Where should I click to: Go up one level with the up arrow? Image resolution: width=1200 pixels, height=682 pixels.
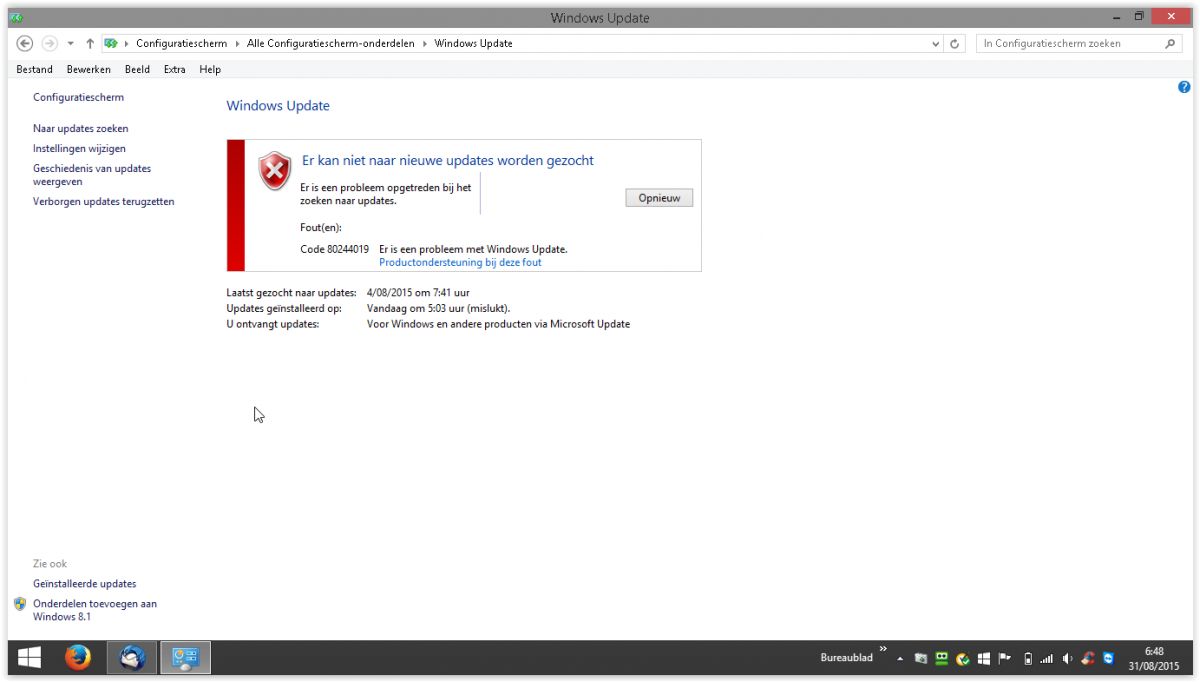click(90, 43)
